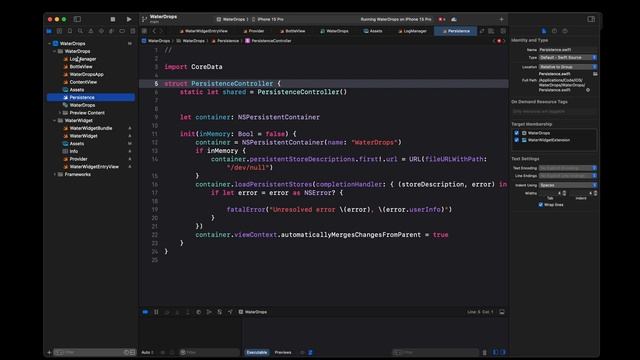
Task: Open the file Type dropdown
Action: click(568, 58)
